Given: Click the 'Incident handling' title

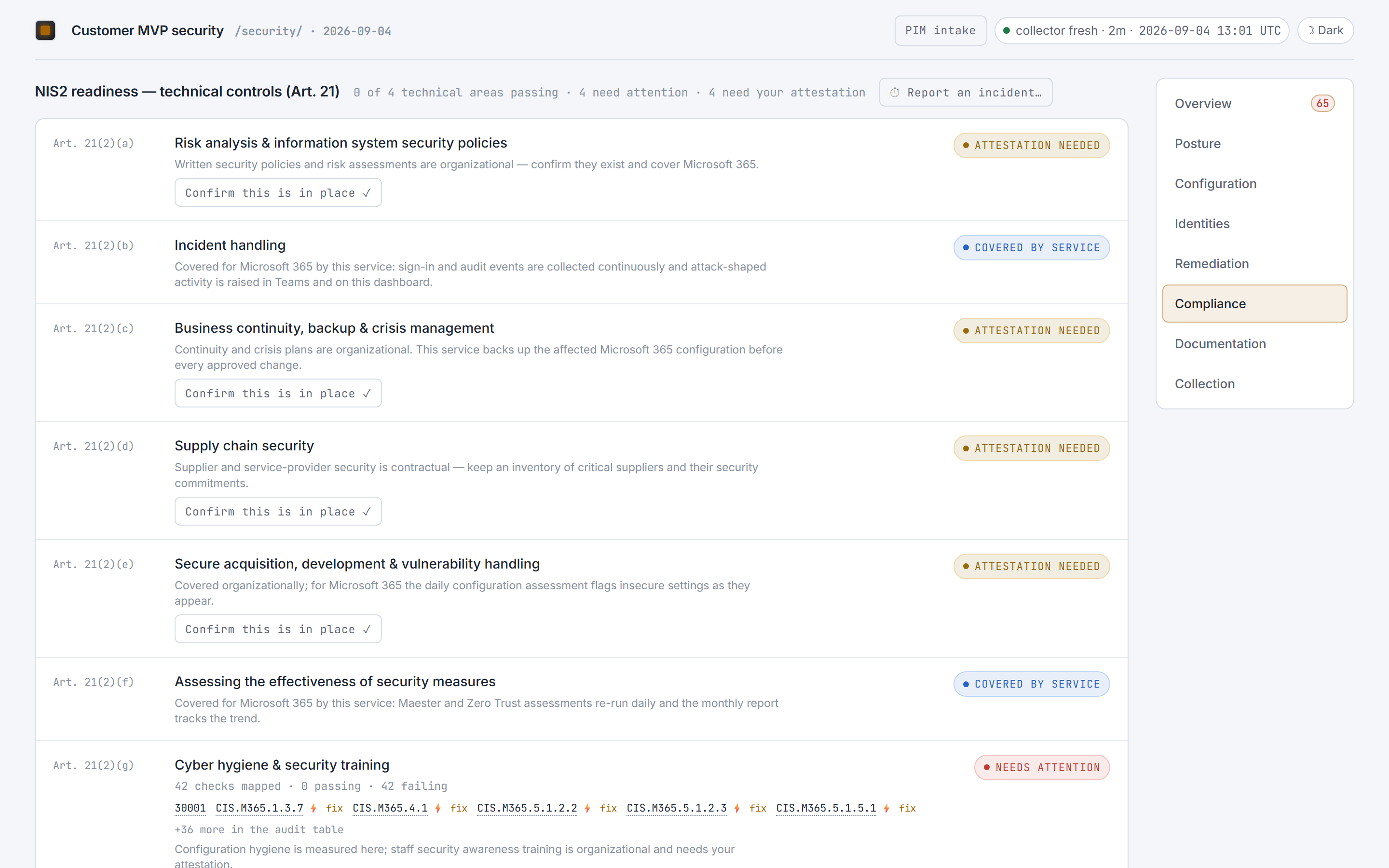Looking at the screenshot, I should coord(230,245).
